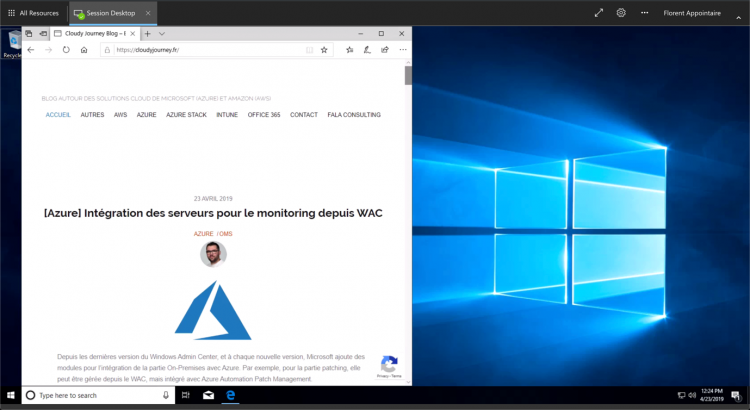Open the ACCUEIL navigation item

(x=58, y=115)
